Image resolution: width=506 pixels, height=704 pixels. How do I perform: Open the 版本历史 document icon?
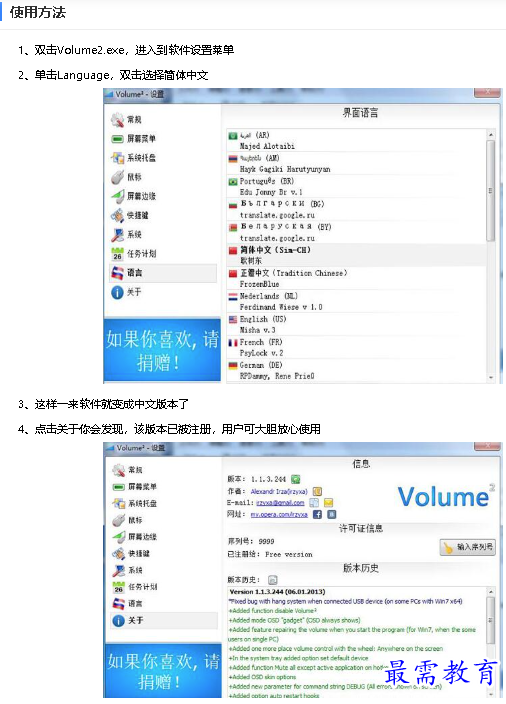coord(273,580)
